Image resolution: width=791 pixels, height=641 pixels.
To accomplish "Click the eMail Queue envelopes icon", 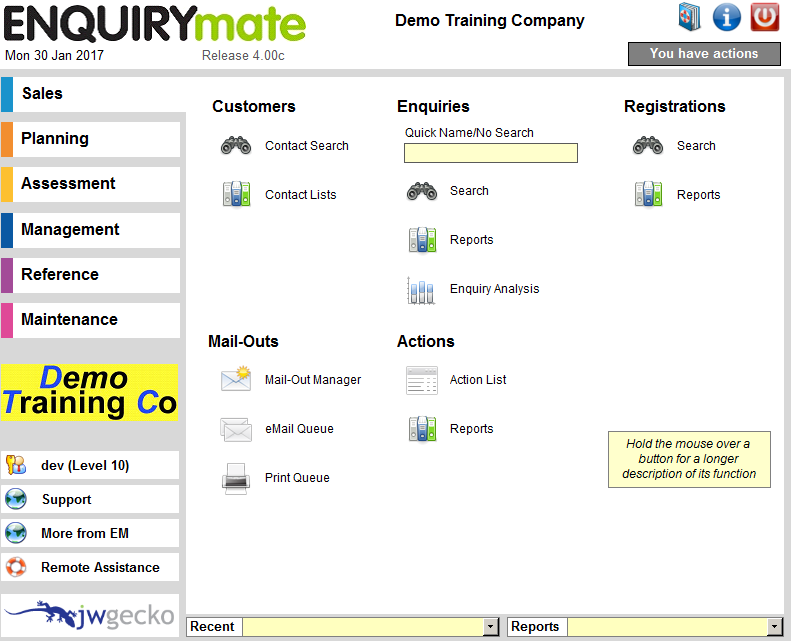I will click(236, 429).
